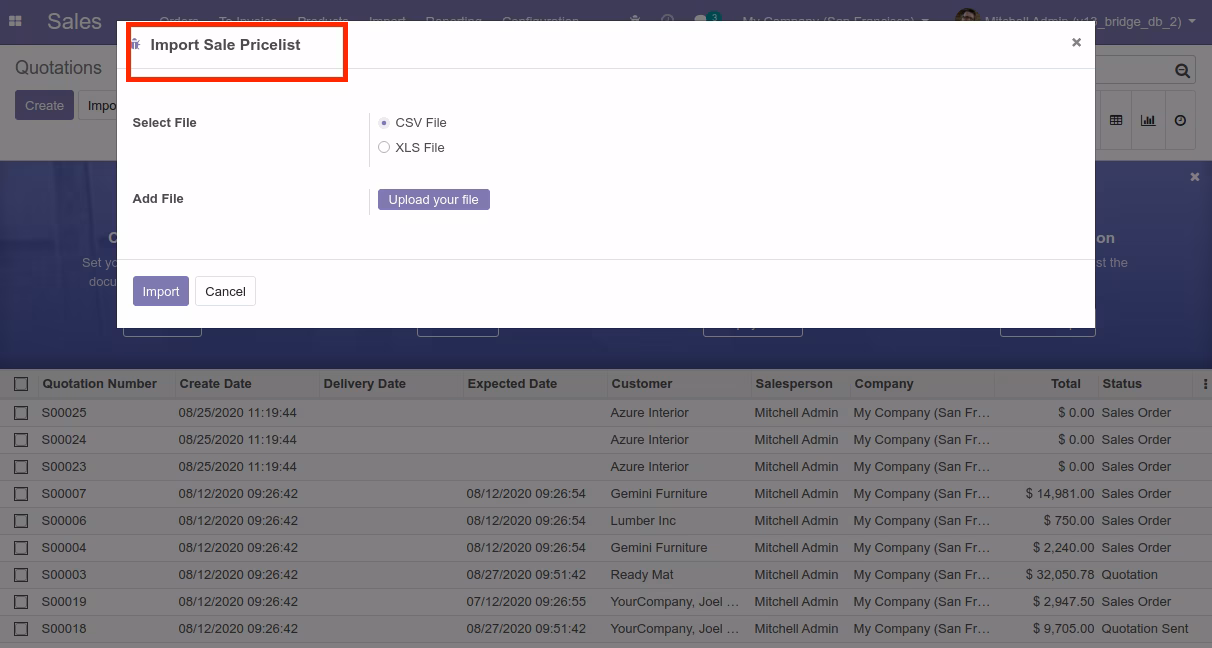Open conversations chat icon in top bar
Screen dimensions: 1212x648
[701, 20]
